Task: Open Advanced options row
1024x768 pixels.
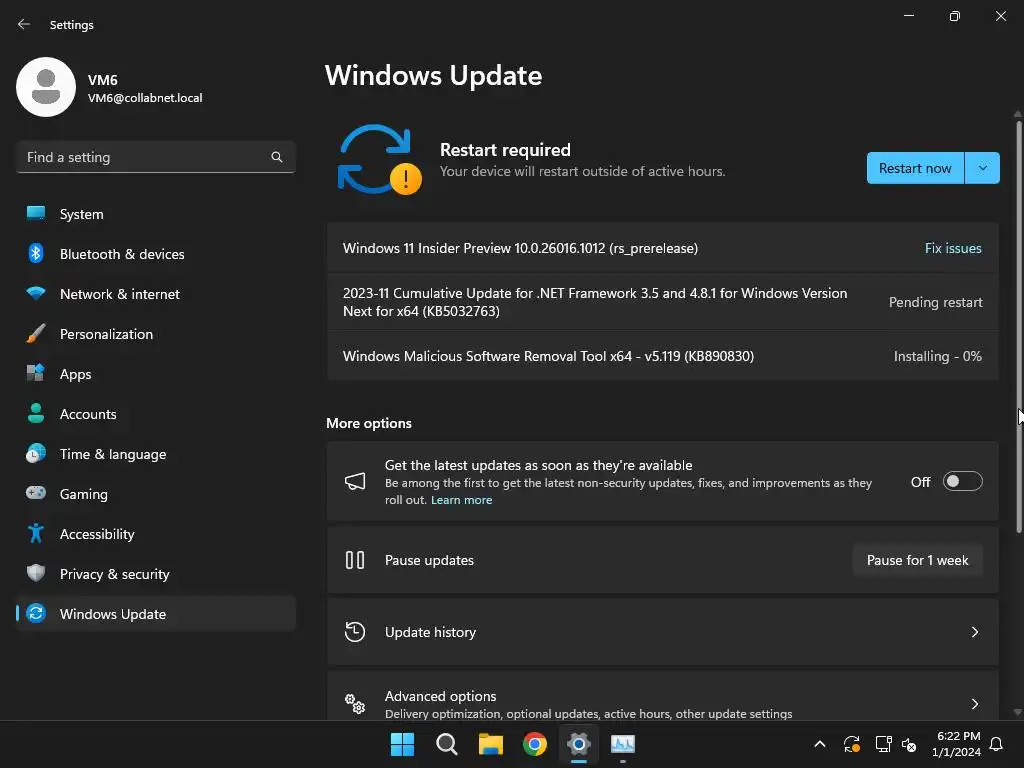Action: point(663,696)
